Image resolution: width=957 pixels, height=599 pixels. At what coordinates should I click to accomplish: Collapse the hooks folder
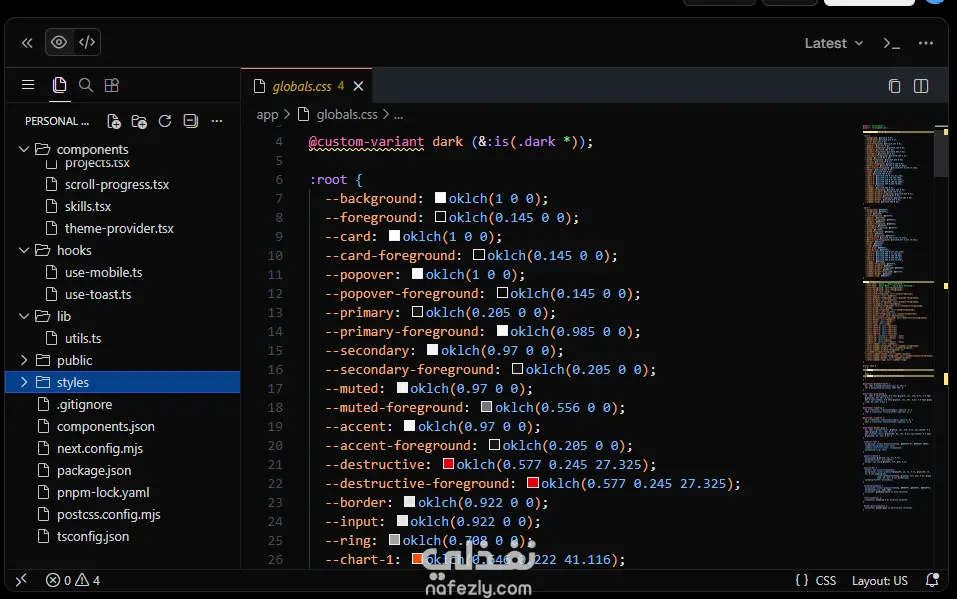24,250
